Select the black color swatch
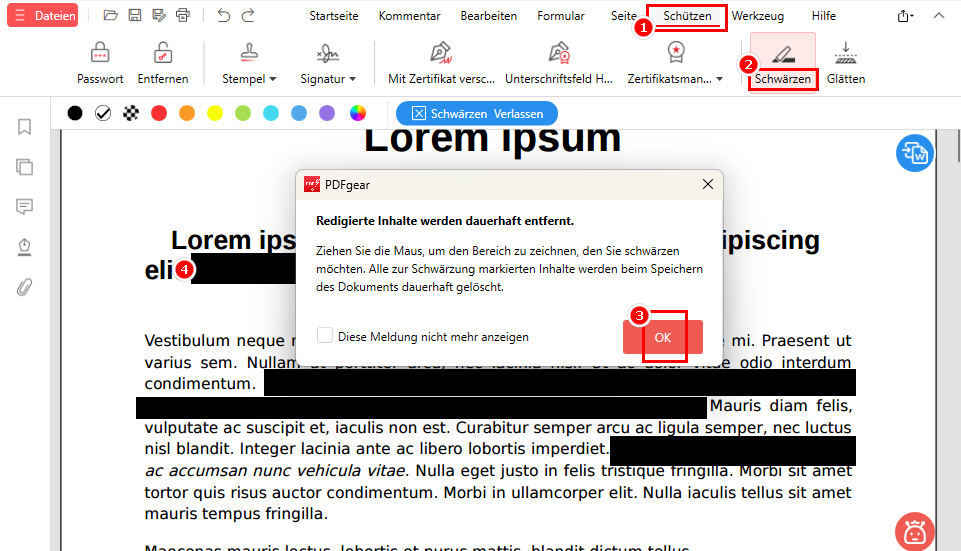 click(x=75, y=113)
